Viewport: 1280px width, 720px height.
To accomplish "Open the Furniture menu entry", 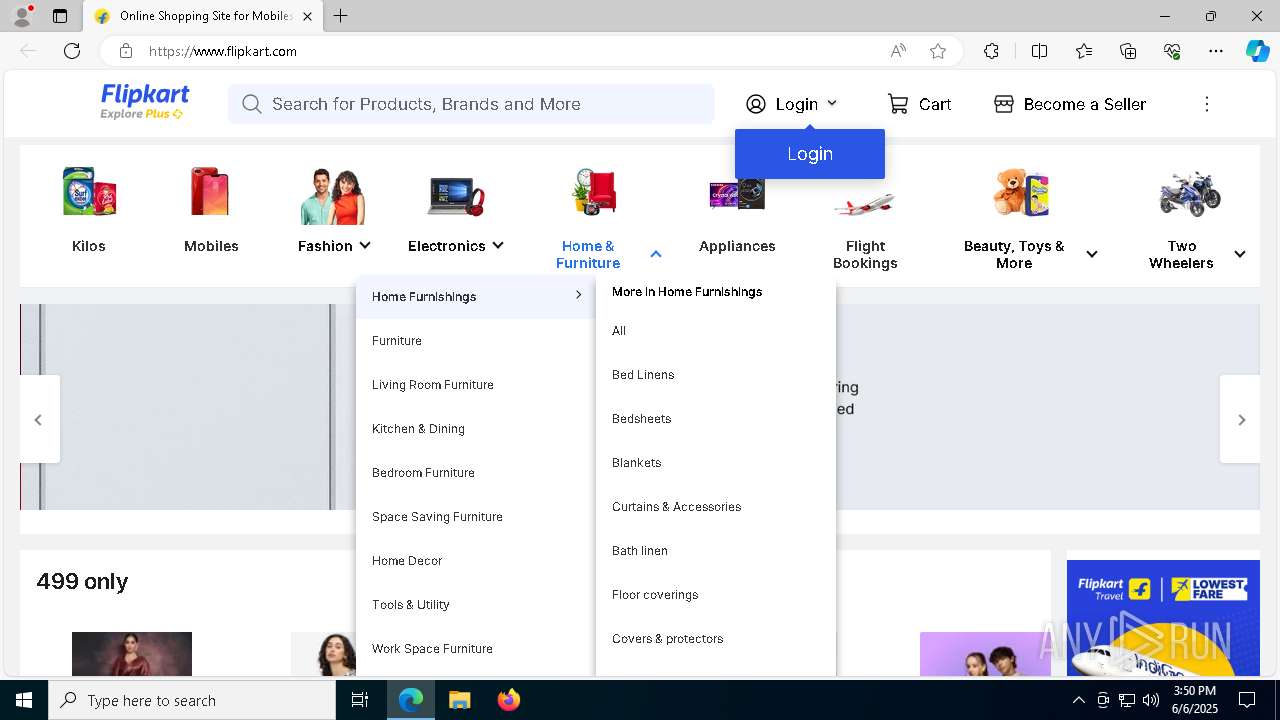I will point(476,341).
